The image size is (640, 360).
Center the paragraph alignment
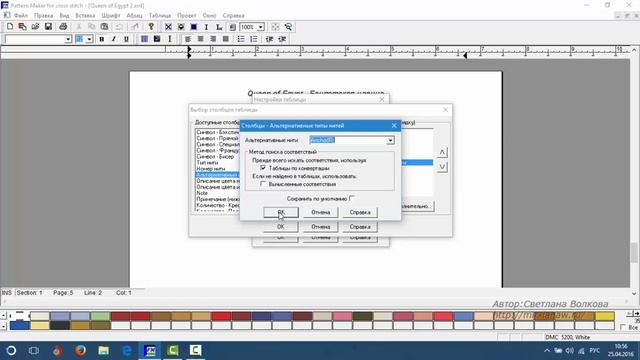pos(200,39)
